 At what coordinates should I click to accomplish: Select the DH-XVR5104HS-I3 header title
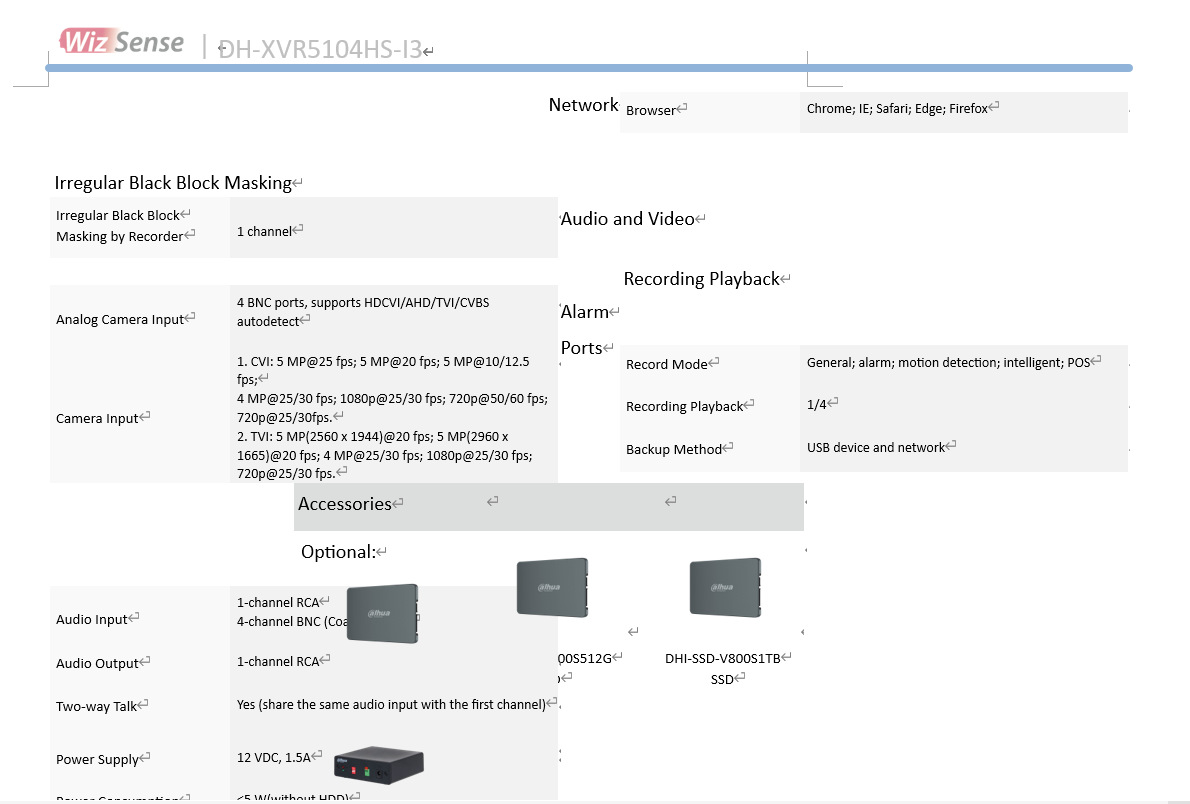320,49
